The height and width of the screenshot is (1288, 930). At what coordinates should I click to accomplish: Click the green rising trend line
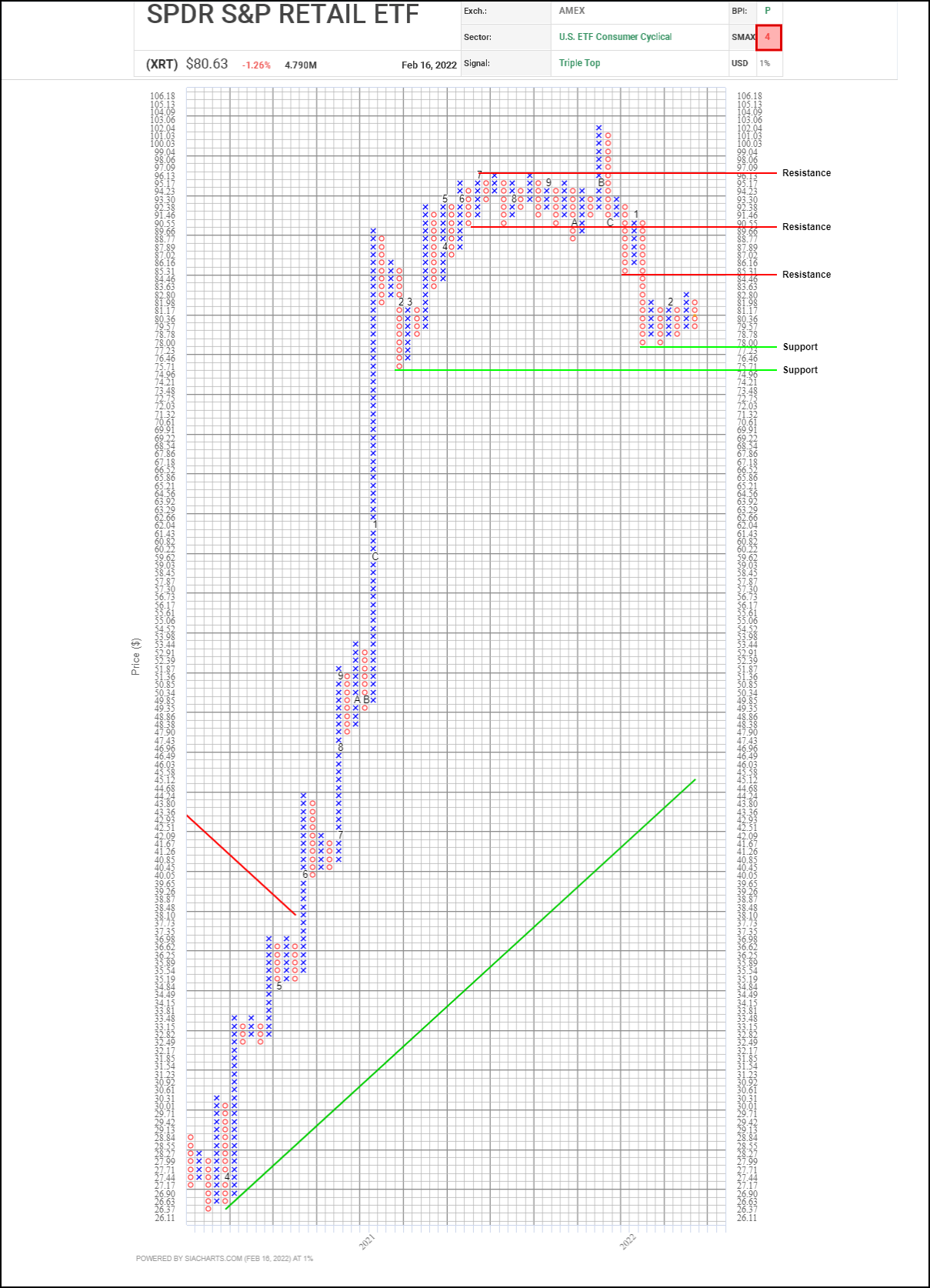460,995
